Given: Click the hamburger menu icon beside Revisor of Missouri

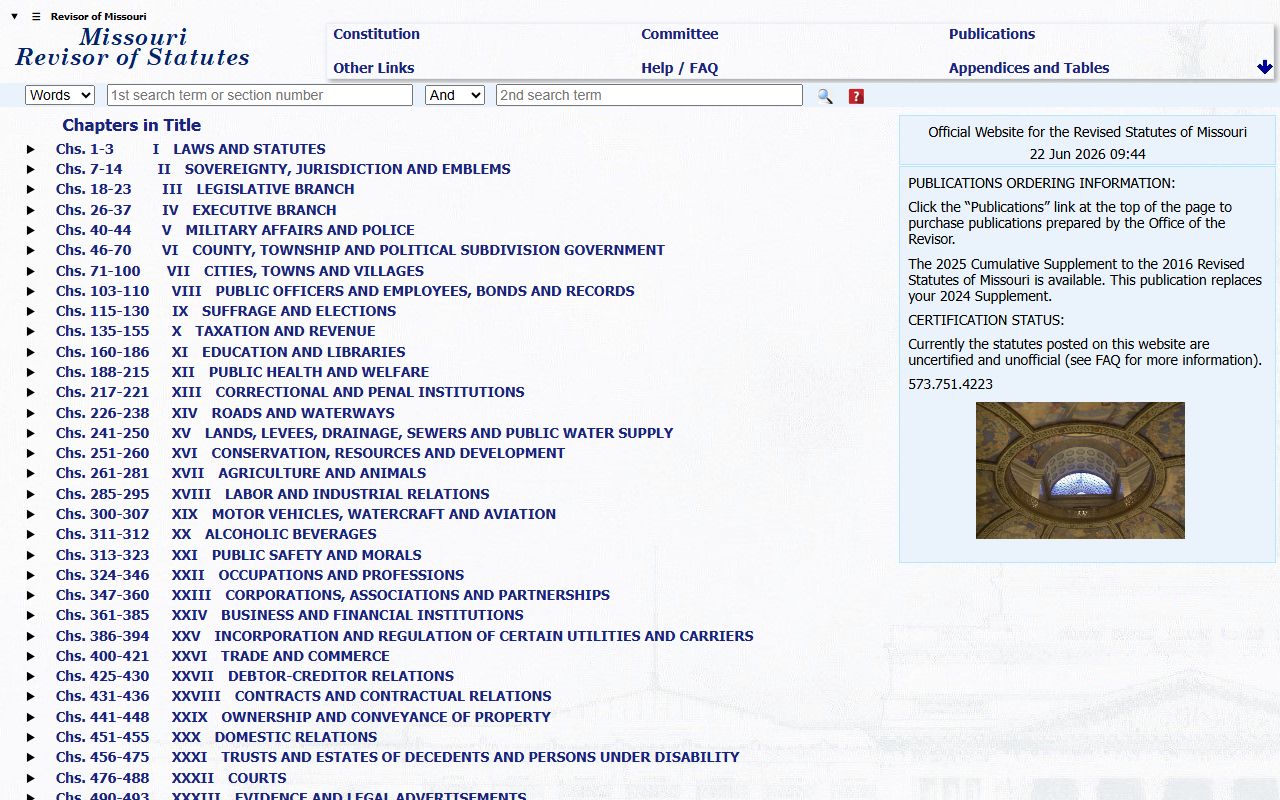Looking at the screenshot, I should 36,17.
